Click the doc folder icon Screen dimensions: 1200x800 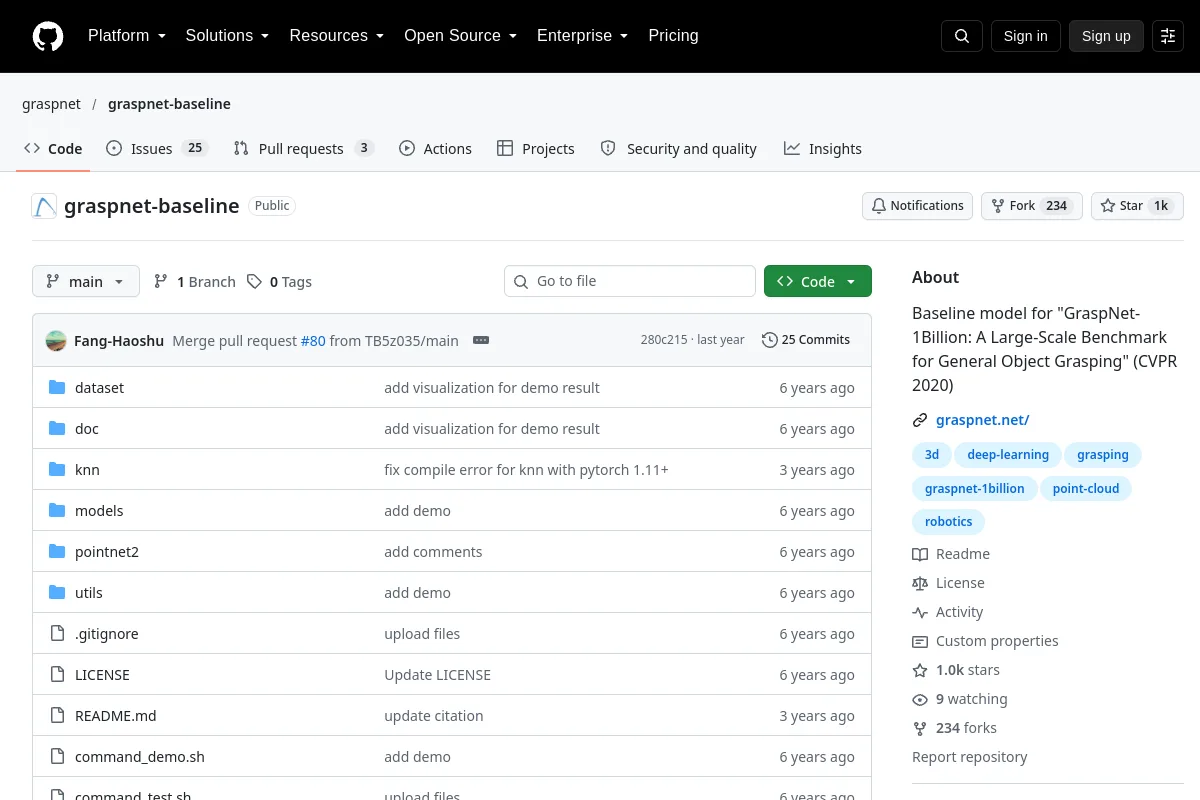tap(57, 428)
